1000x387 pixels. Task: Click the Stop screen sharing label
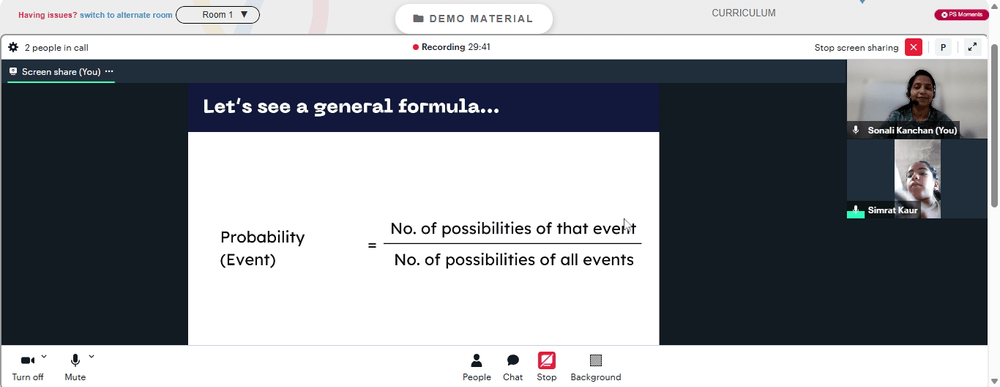tap(856, 48)
